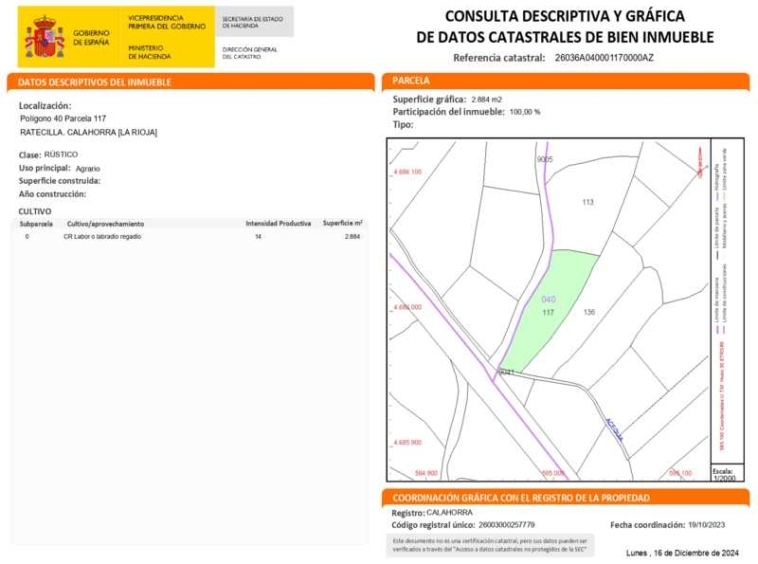758x564 pixels.
Task: Click the Ministerio de Hacienda logo text
Action: pos(150,52)
